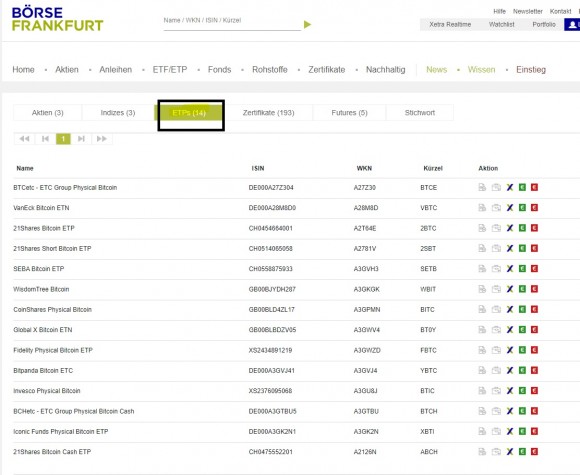
Task: Click the portfolio briefcase icon for WisdomTree Bitcoin
Action: 496,289
